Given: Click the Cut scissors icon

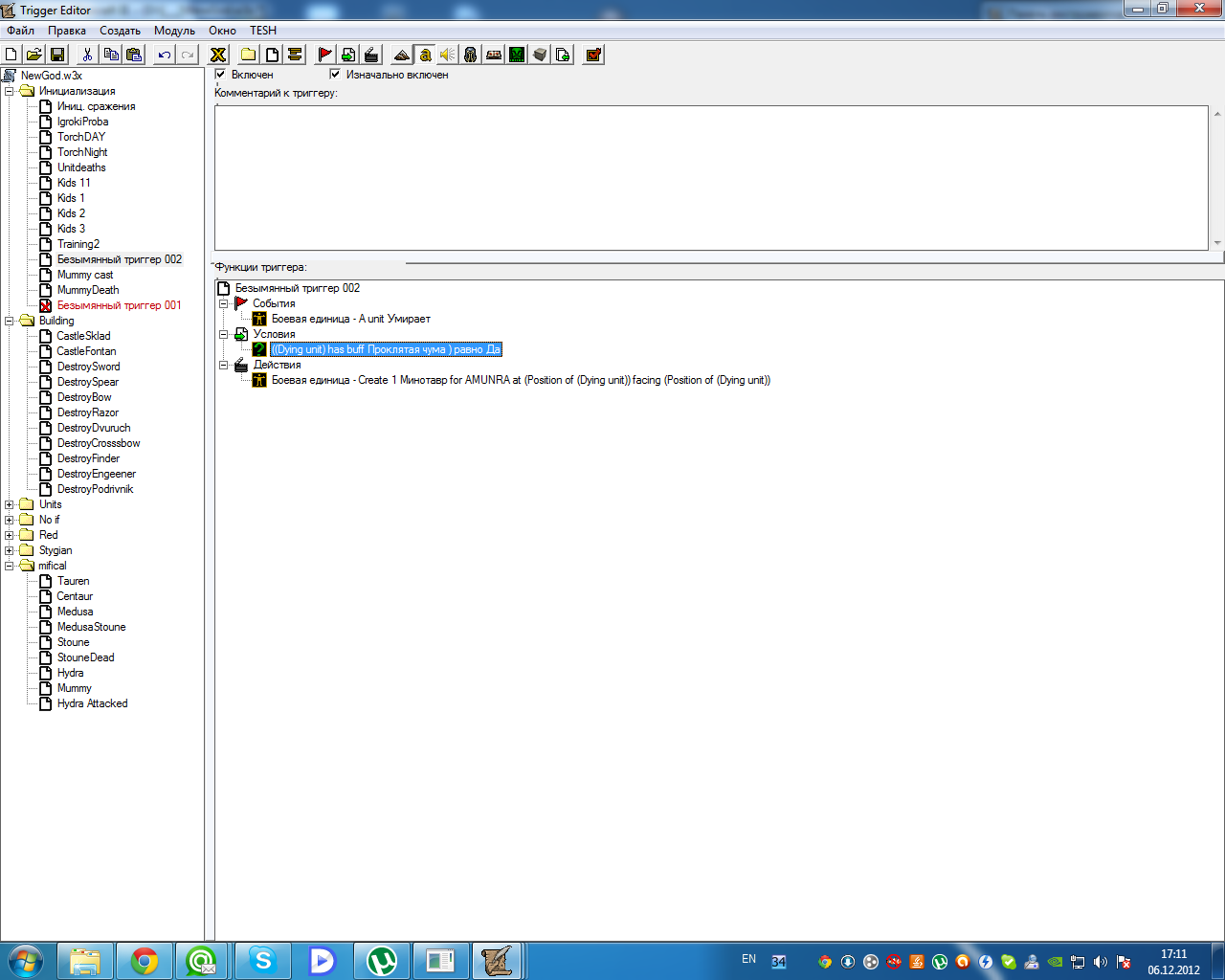Looking at the screenshot, I should click(x=87, y=55).
